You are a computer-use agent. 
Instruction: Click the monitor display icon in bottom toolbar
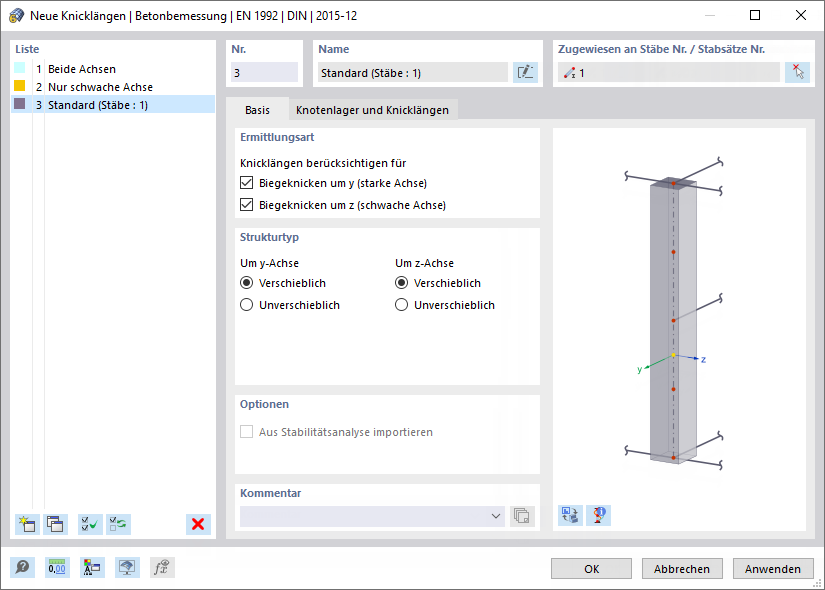tap(127, 567)
